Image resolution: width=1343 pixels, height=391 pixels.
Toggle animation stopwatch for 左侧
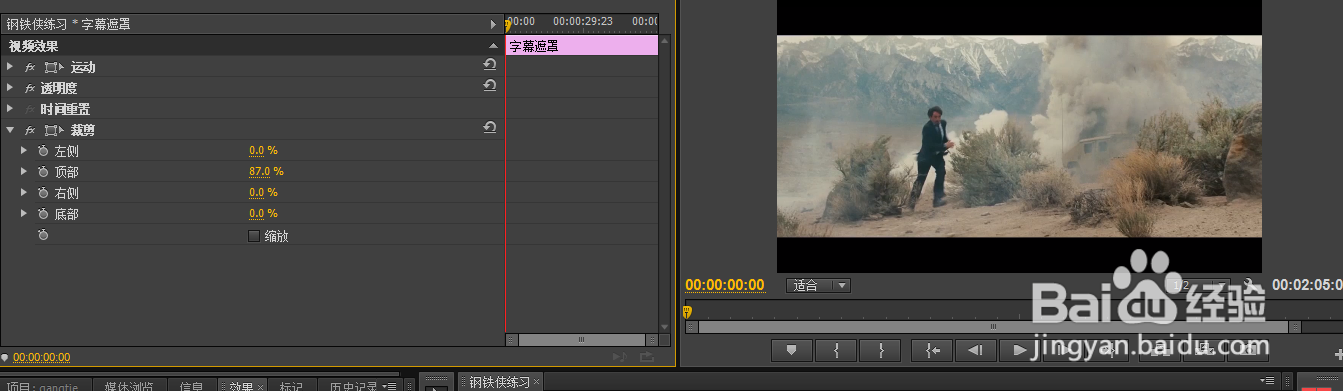42,151
